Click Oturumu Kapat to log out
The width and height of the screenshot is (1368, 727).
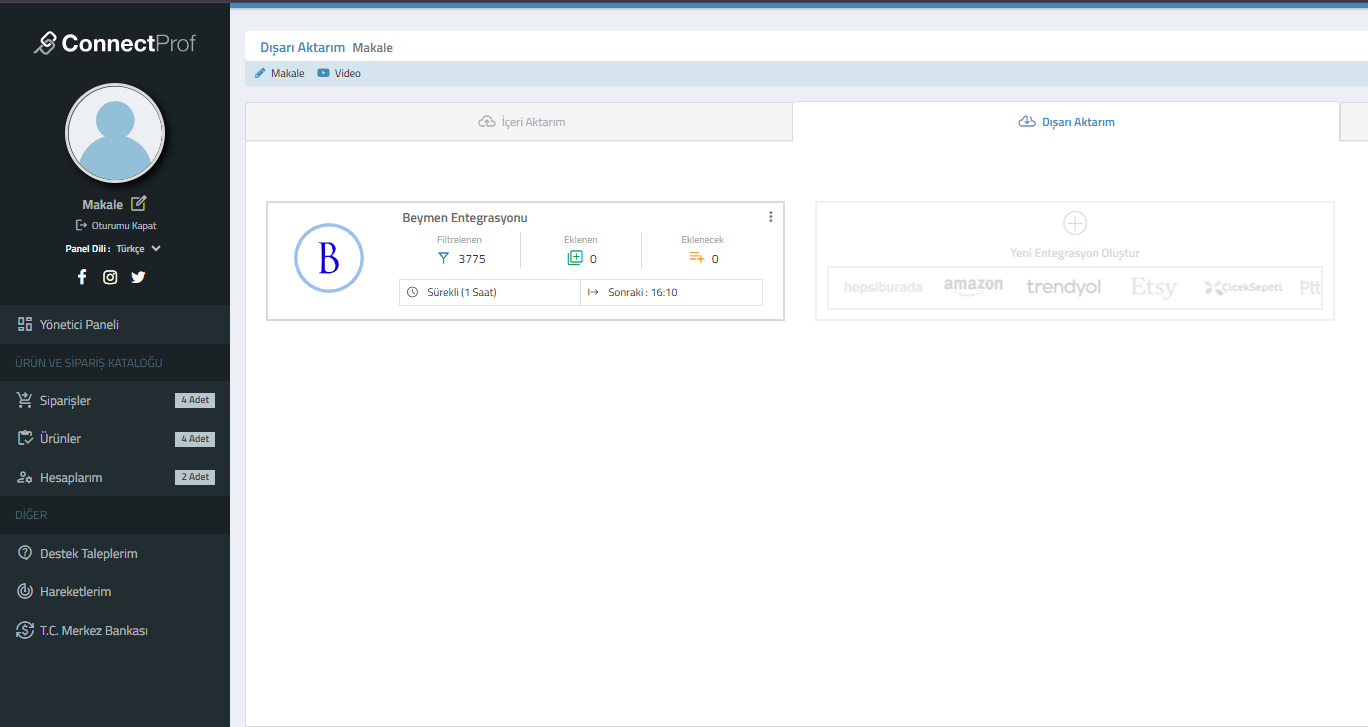click(x=116, y=226)
